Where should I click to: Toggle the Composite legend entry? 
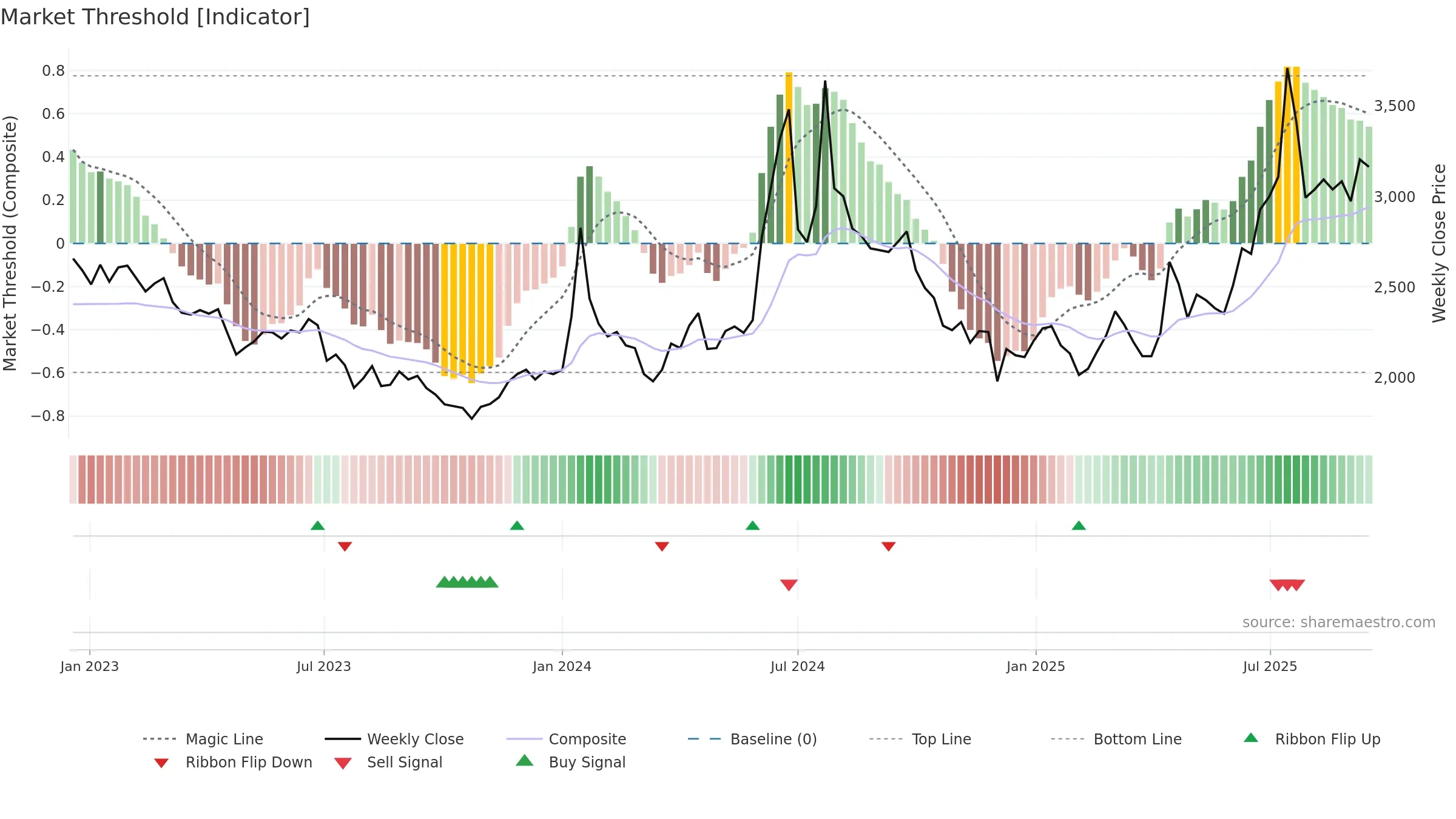click(566, 739)
